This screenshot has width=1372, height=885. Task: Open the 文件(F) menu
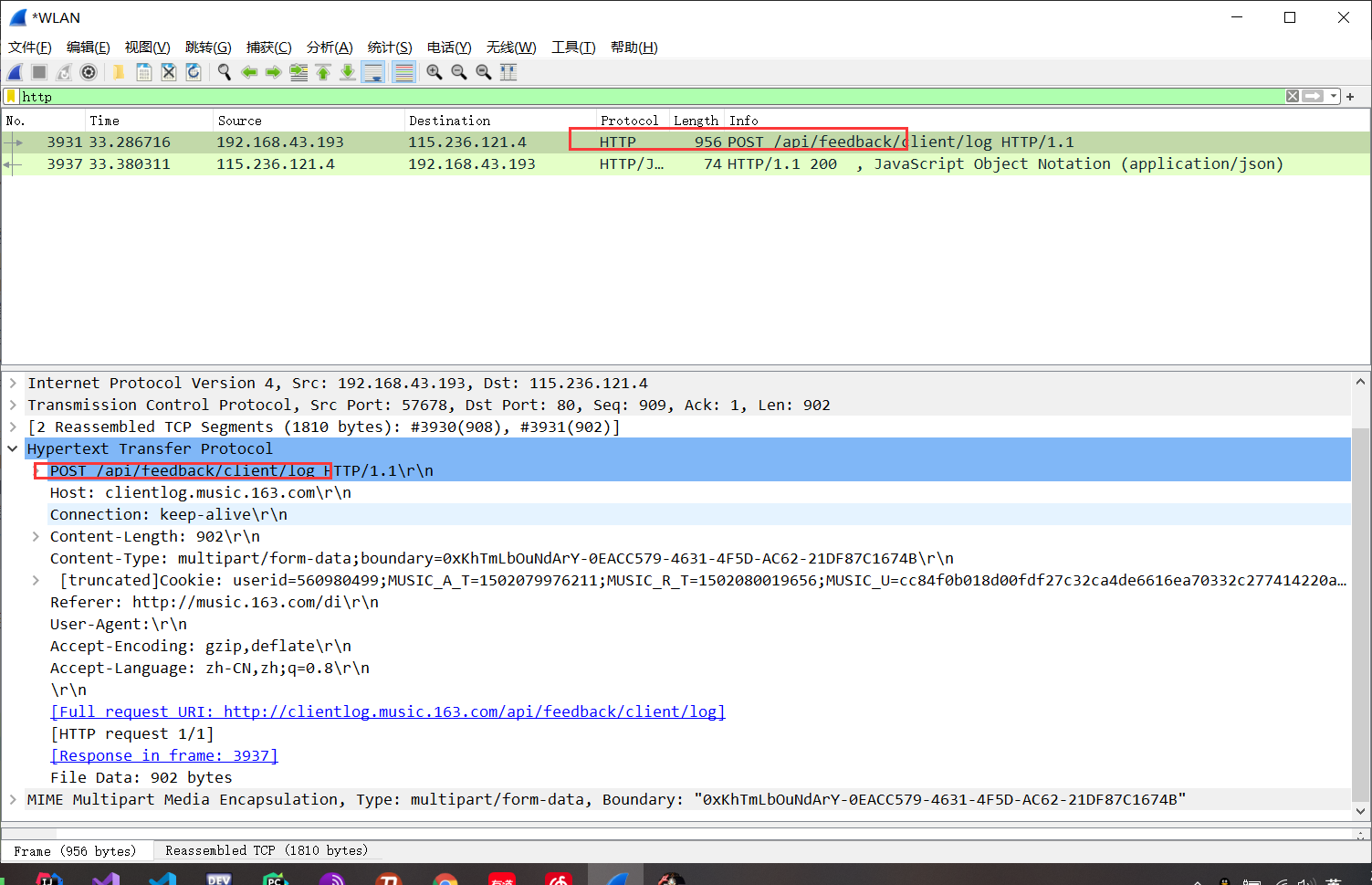point(30,47)
